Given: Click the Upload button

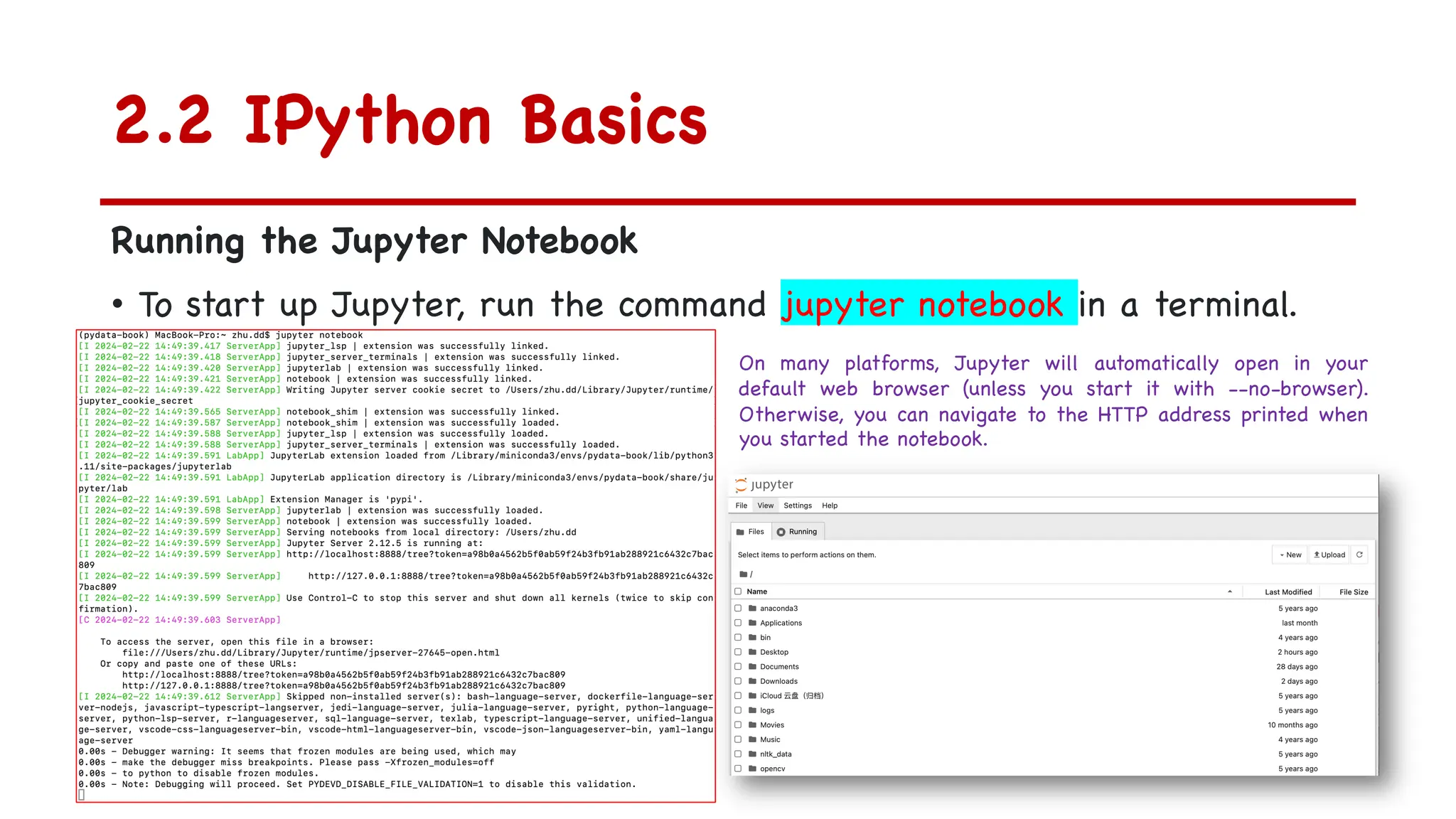Looking at the screenshot, I should [x=1329, y=555].
